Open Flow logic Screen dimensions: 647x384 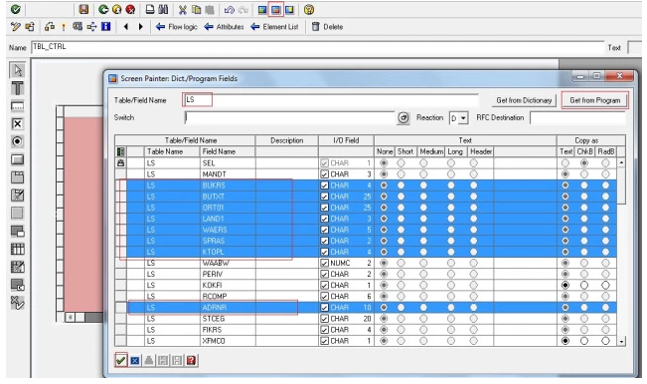(x=177, y=27)
